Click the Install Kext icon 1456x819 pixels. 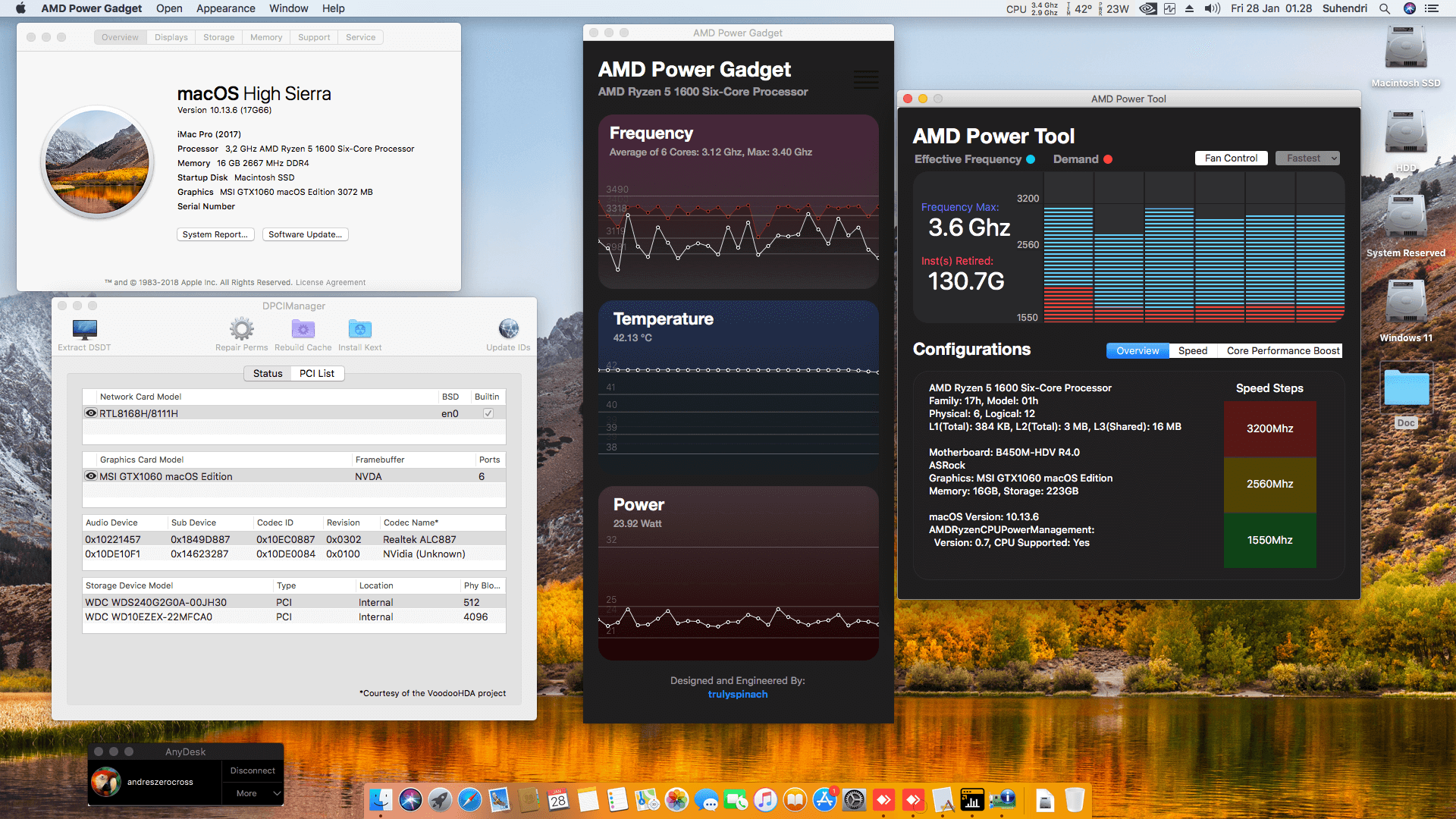(359, 329)
